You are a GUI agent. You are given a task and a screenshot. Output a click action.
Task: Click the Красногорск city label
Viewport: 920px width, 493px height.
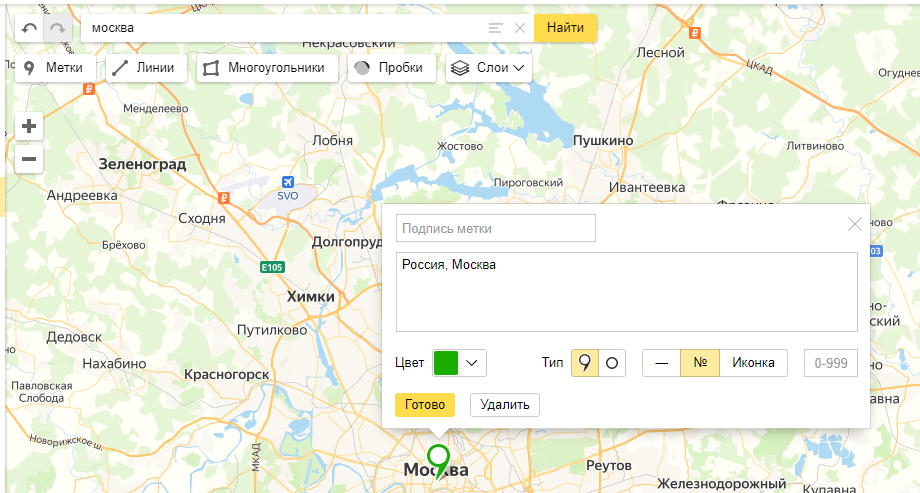pos(226,374)
